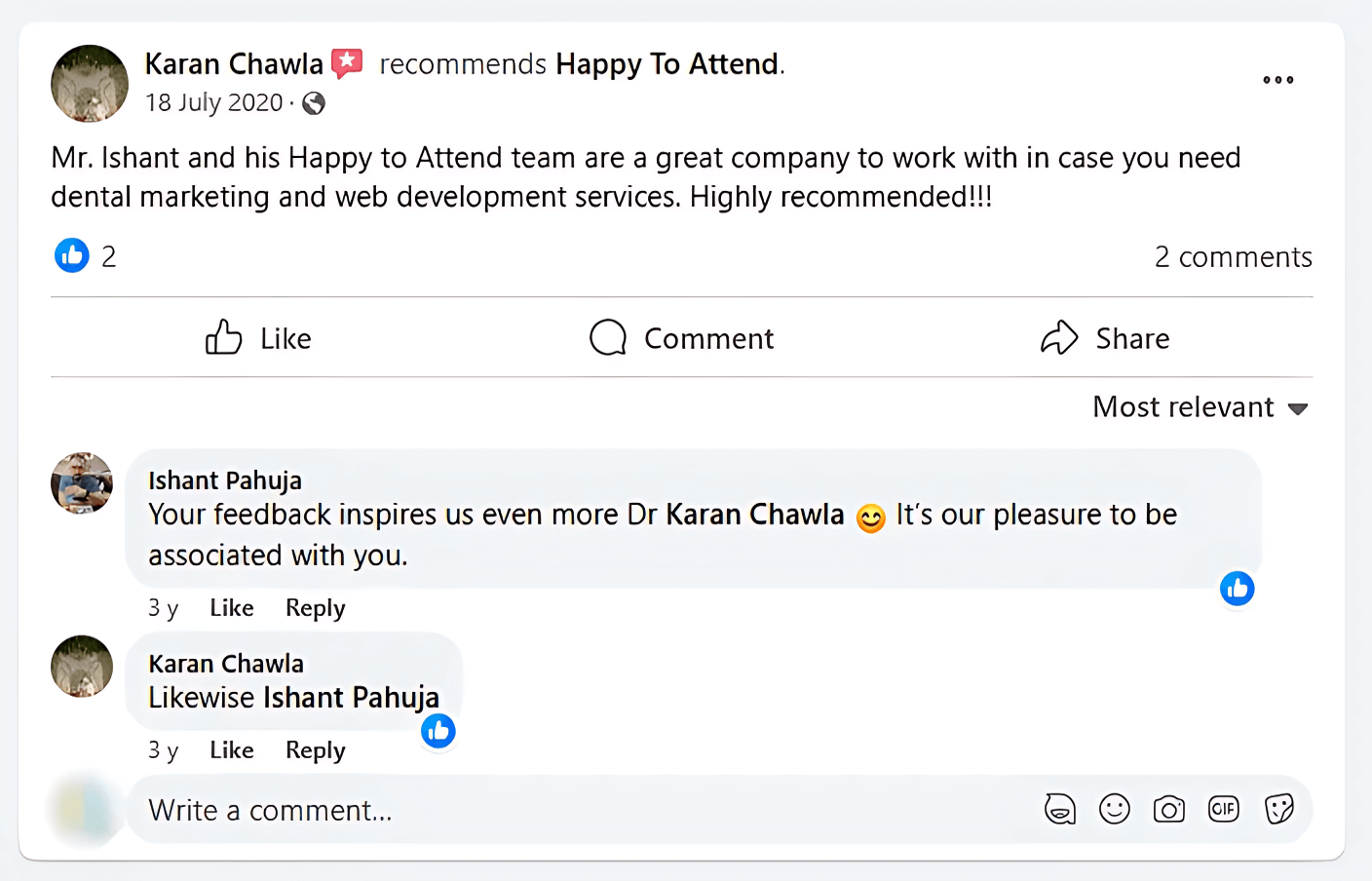
Task: Open the emoji picker in comment box
Action: pyautogui.click(x=1114, y=809)
